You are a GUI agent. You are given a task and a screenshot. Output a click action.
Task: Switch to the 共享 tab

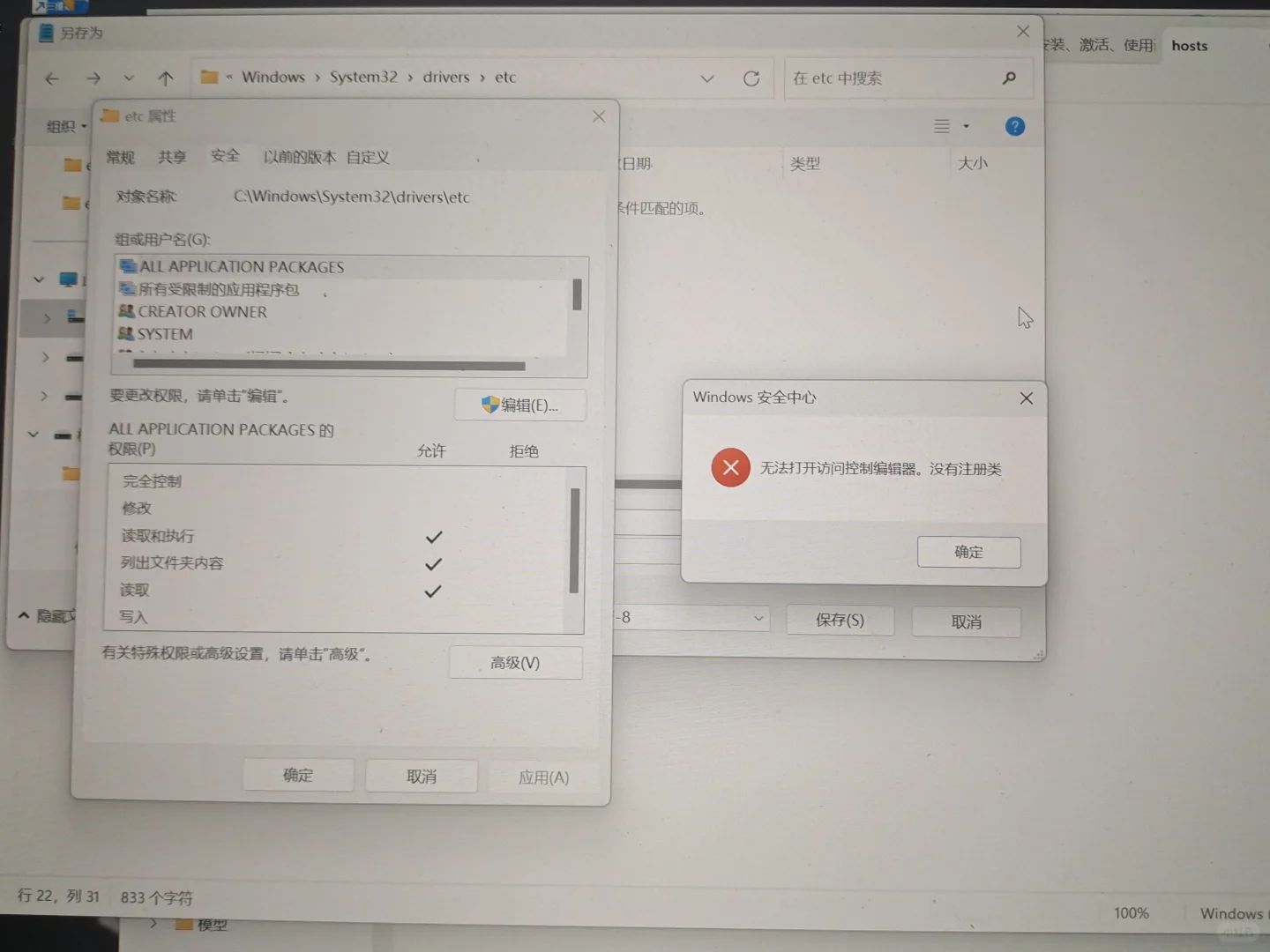[x=172, y=157]
